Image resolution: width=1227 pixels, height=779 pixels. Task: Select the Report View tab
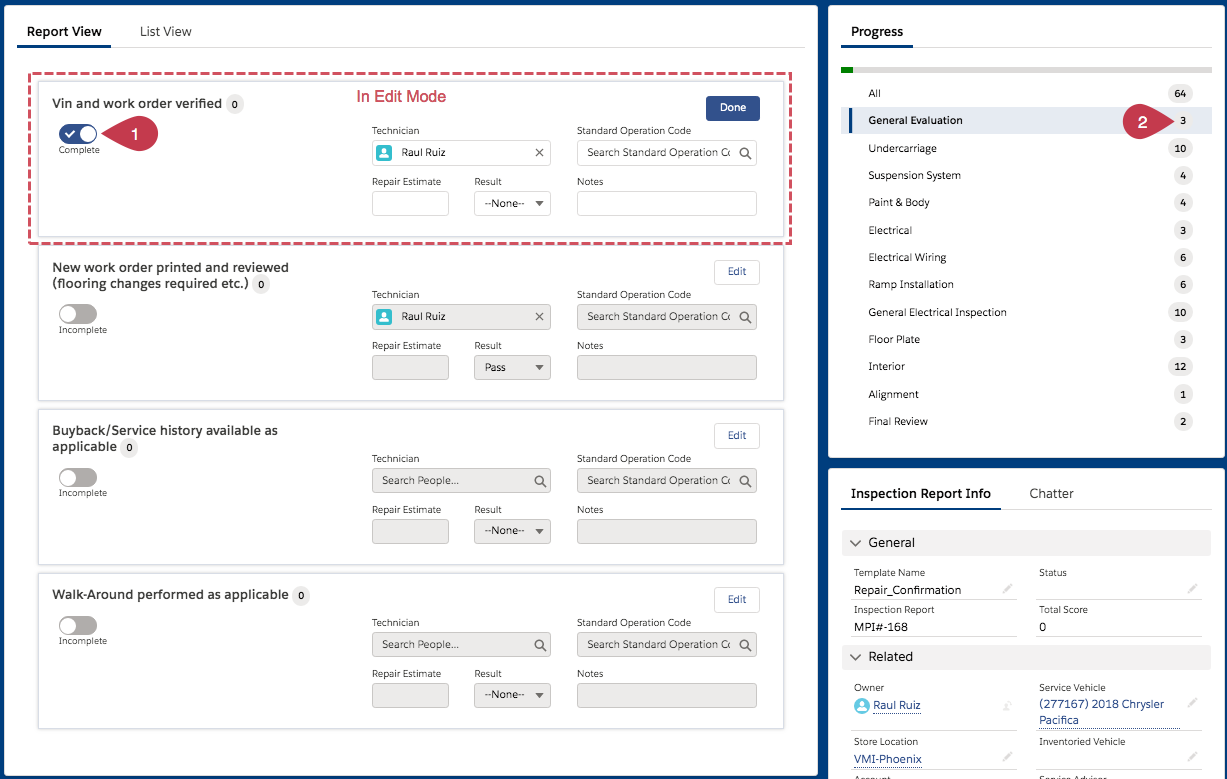tap(64, 32)
